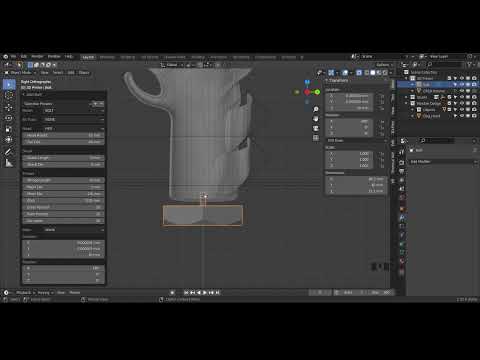Switch viewport to solid shading
Viewport: 480px width, 360px height.
point(373,73)
